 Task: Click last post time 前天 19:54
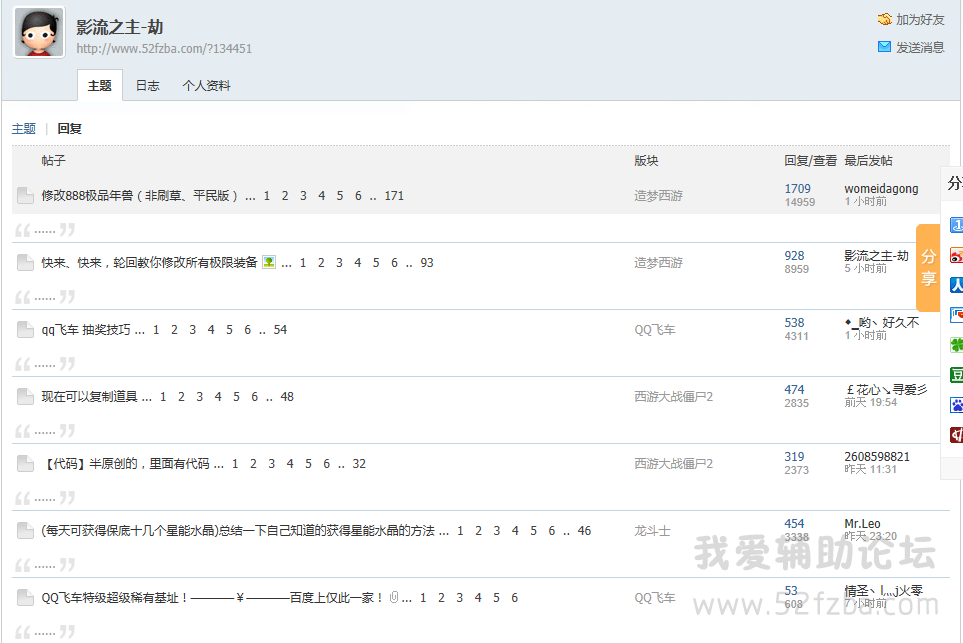(870, 402)
